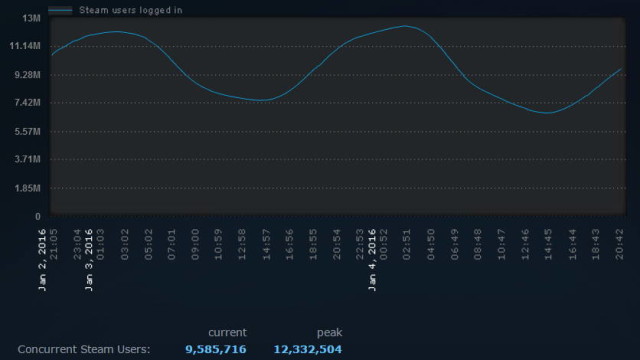Click the Jan 4, 2016 date label
640x360 pixels.
(x=372, y=260)
